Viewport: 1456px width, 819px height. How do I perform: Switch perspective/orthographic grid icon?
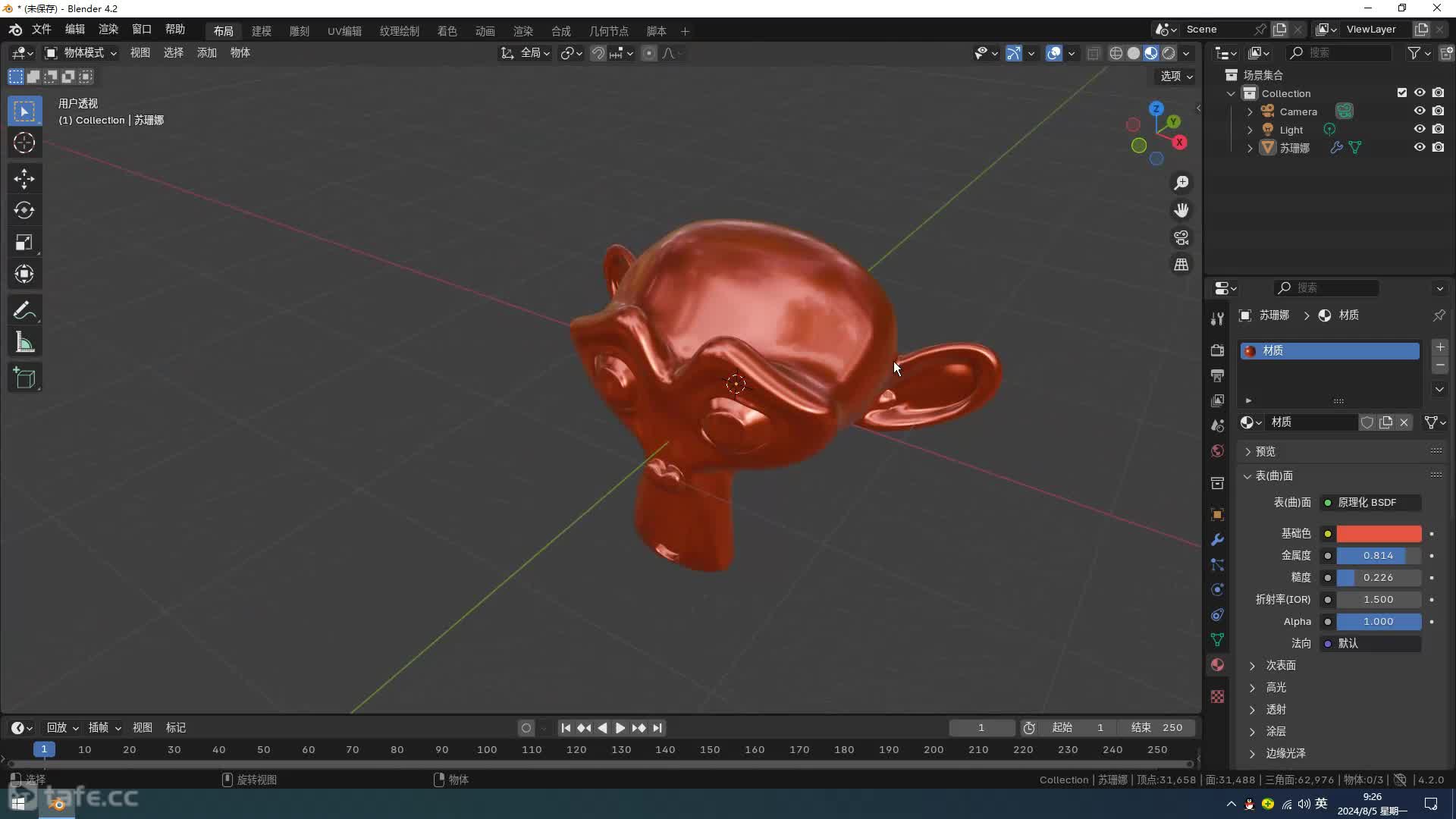coord(1181,265)
